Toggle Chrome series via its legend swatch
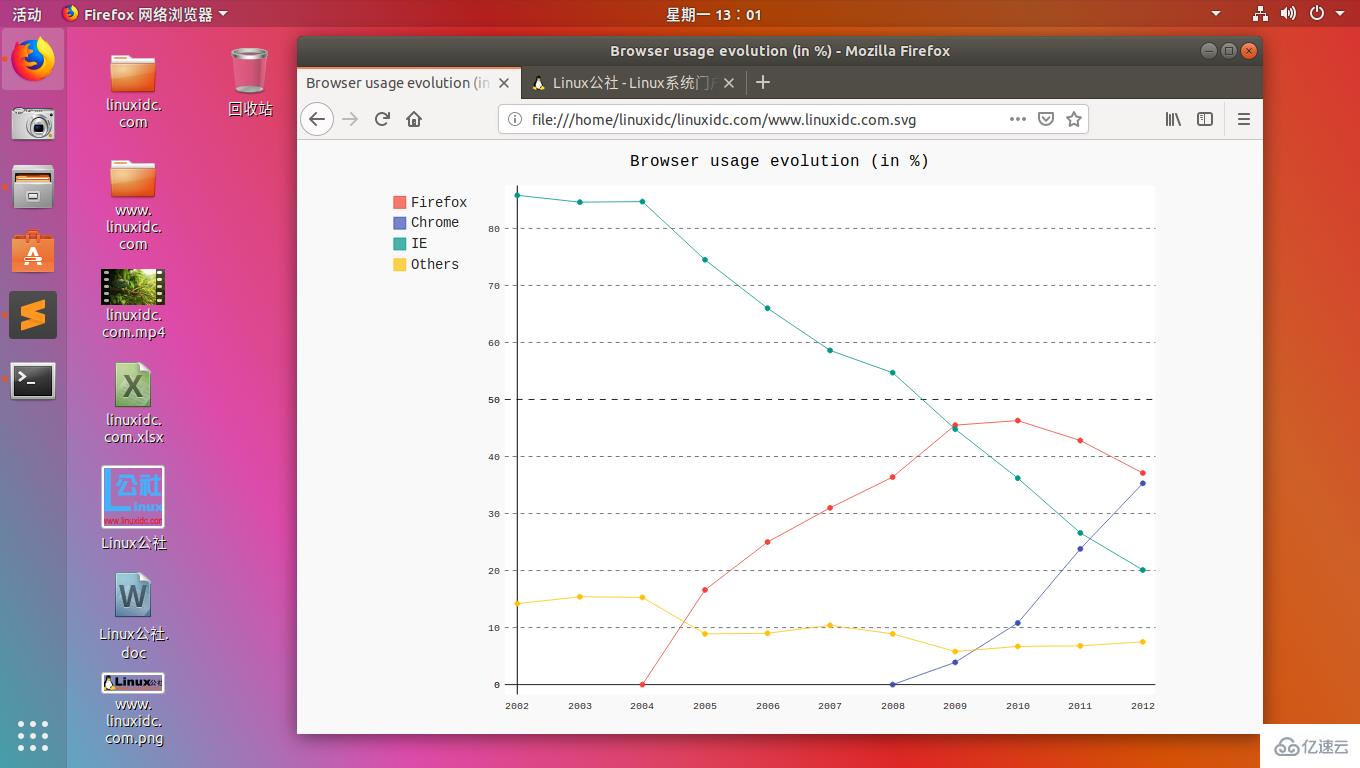The width and height of the screenshot is (1360, 768). point(400,223)
